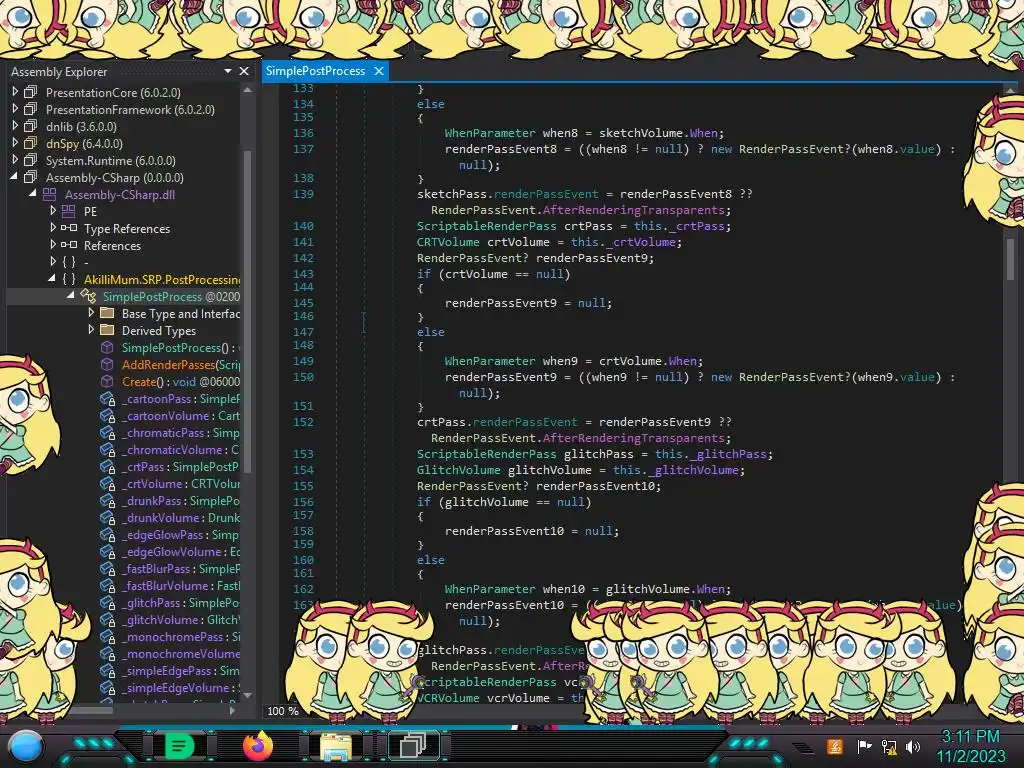Click the Derived Types folder icon
The width and height of the screenshot is (1024, 768).
point(107,330)
